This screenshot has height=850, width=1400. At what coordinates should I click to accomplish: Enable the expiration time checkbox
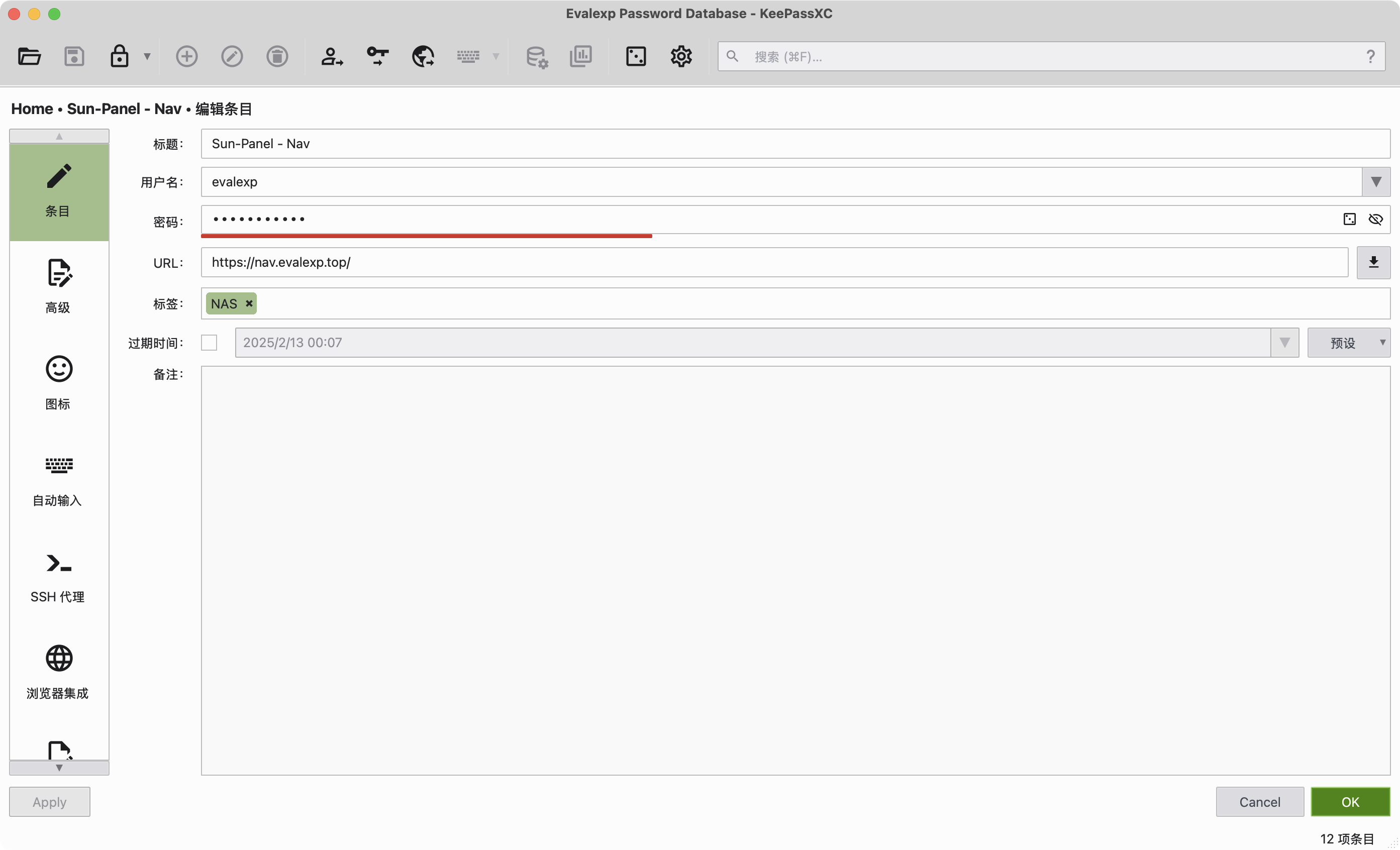209,343
